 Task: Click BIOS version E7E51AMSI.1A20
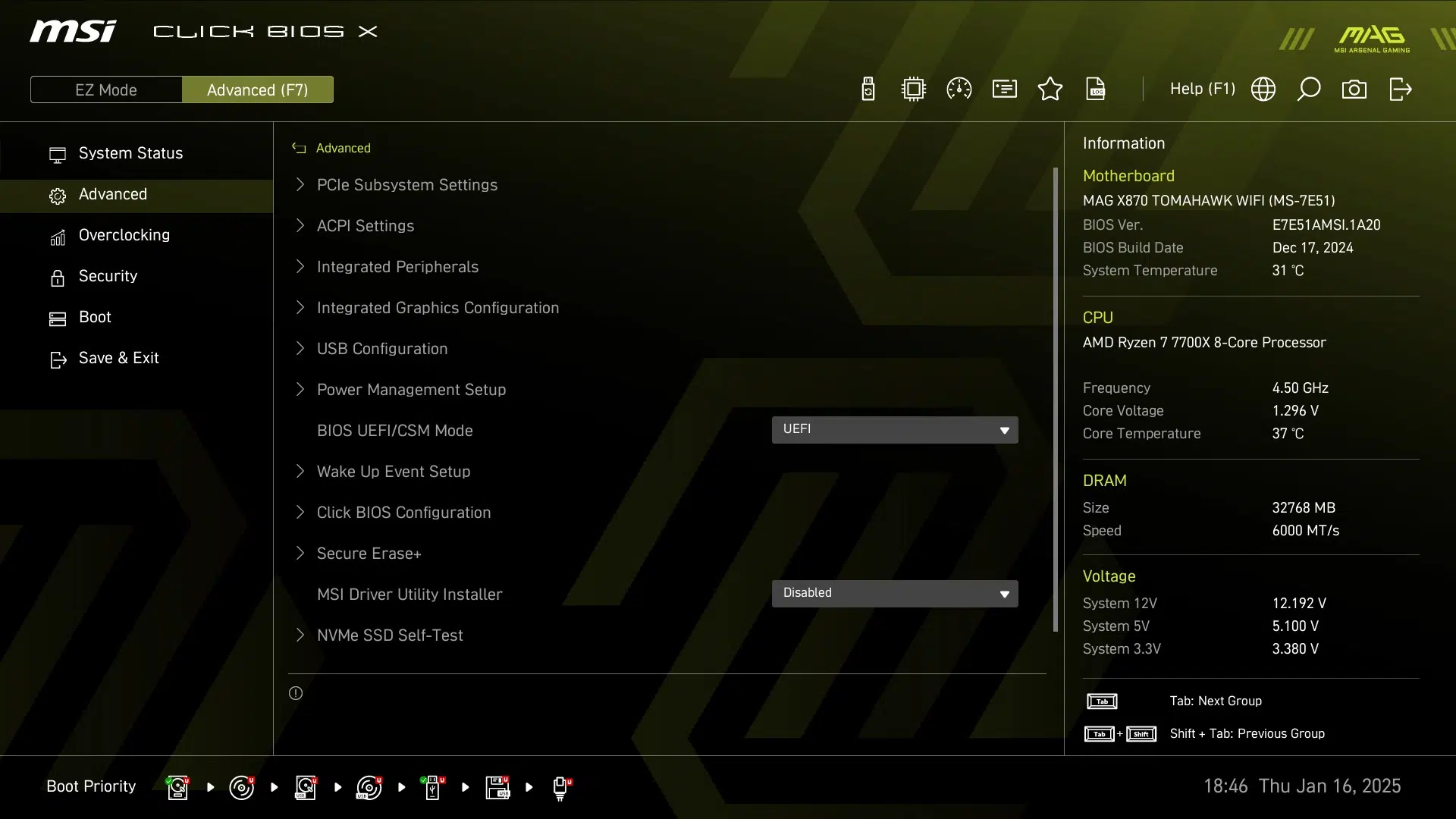point(1326,225)
